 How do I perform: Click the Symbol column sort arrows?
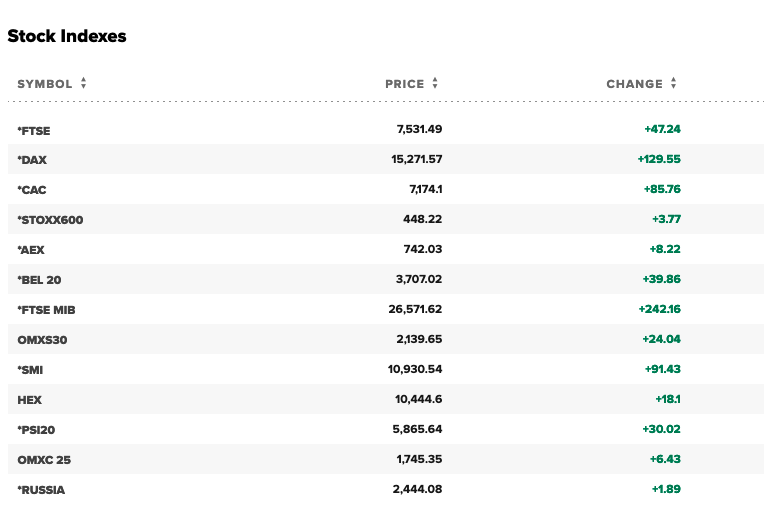coord(84,84)
